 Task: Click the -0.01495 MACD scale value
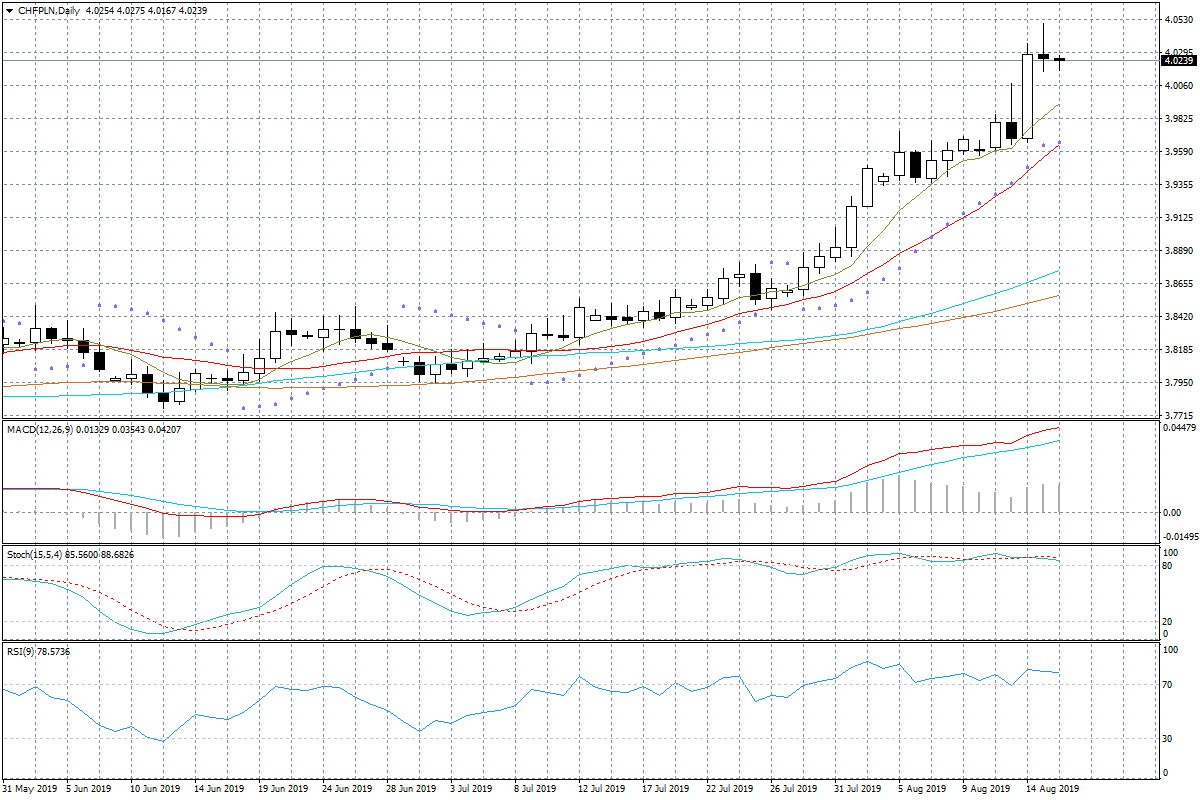[1178, 536]
